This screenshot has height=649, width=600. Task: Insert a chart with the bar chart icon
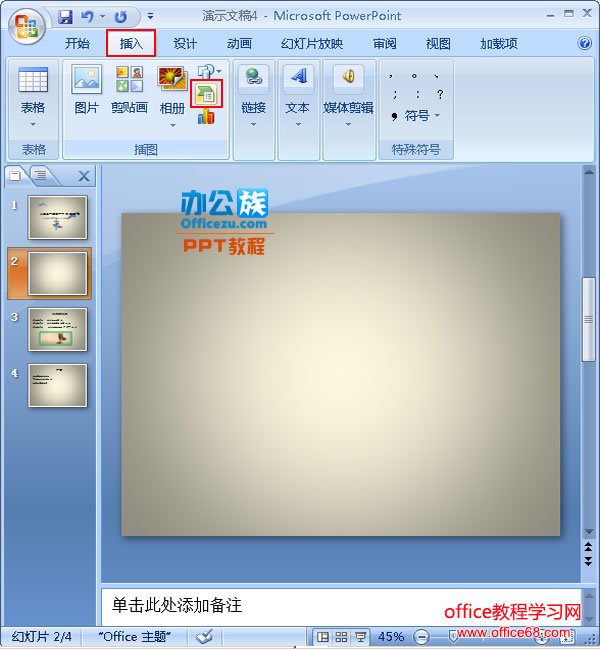206,116
